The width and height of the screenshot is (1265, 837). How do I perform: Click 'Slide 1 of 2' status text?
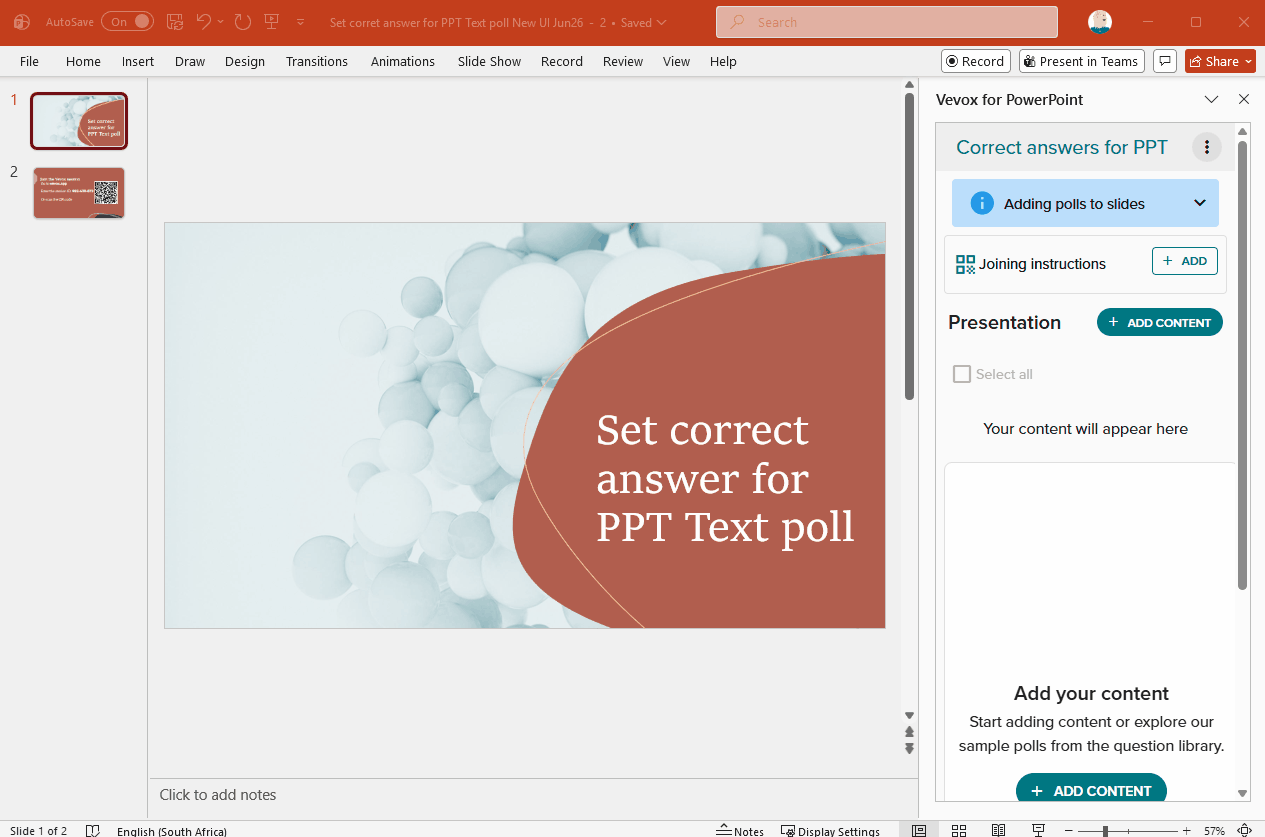(39, 831)
